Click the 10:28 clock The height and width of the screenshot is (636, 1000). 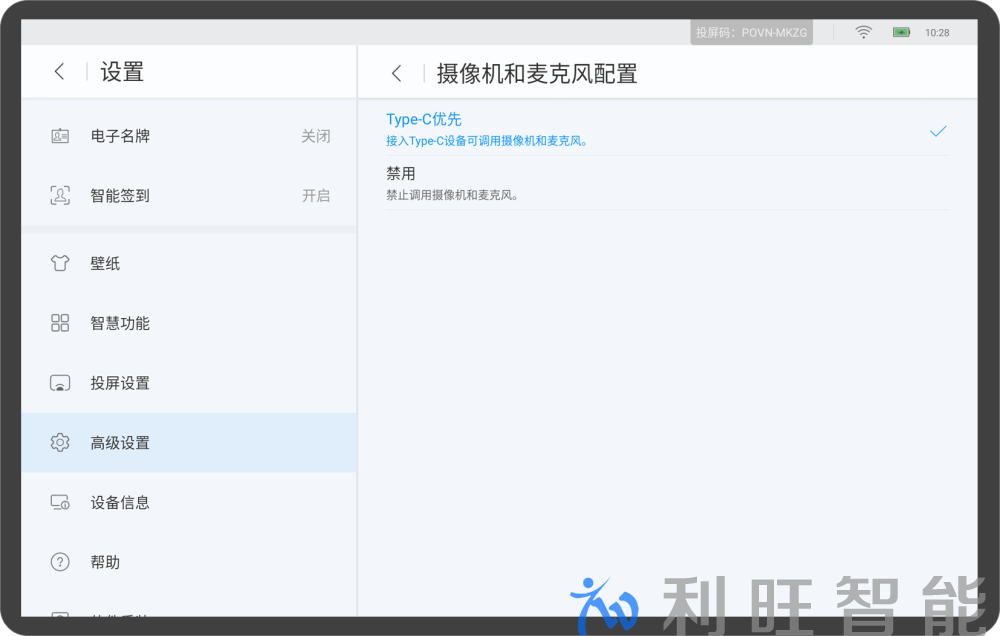tap(937, 33)
